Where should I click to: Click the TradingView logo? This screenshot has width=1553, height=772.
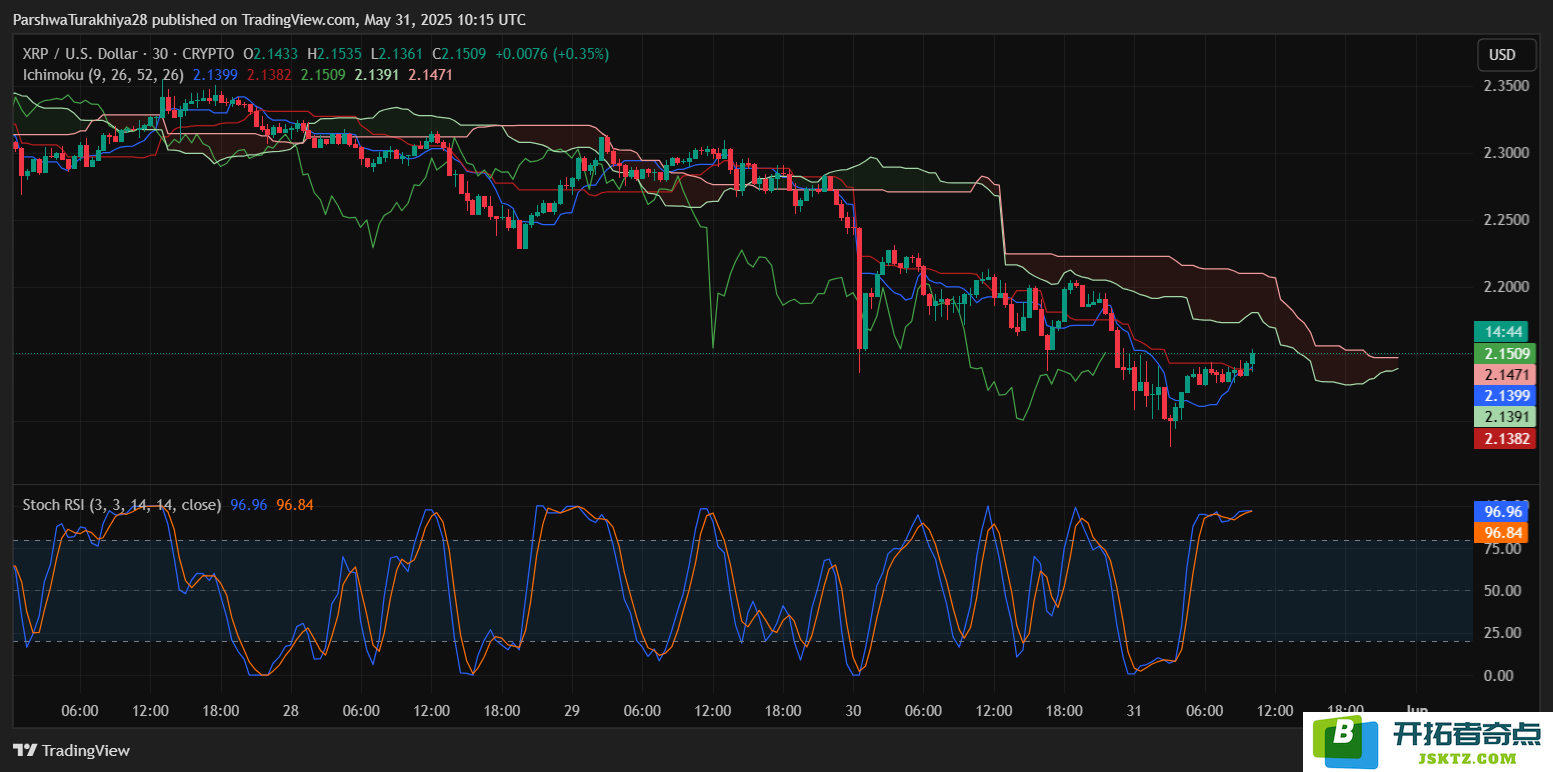pyautogui.click(x=71, y=750)
